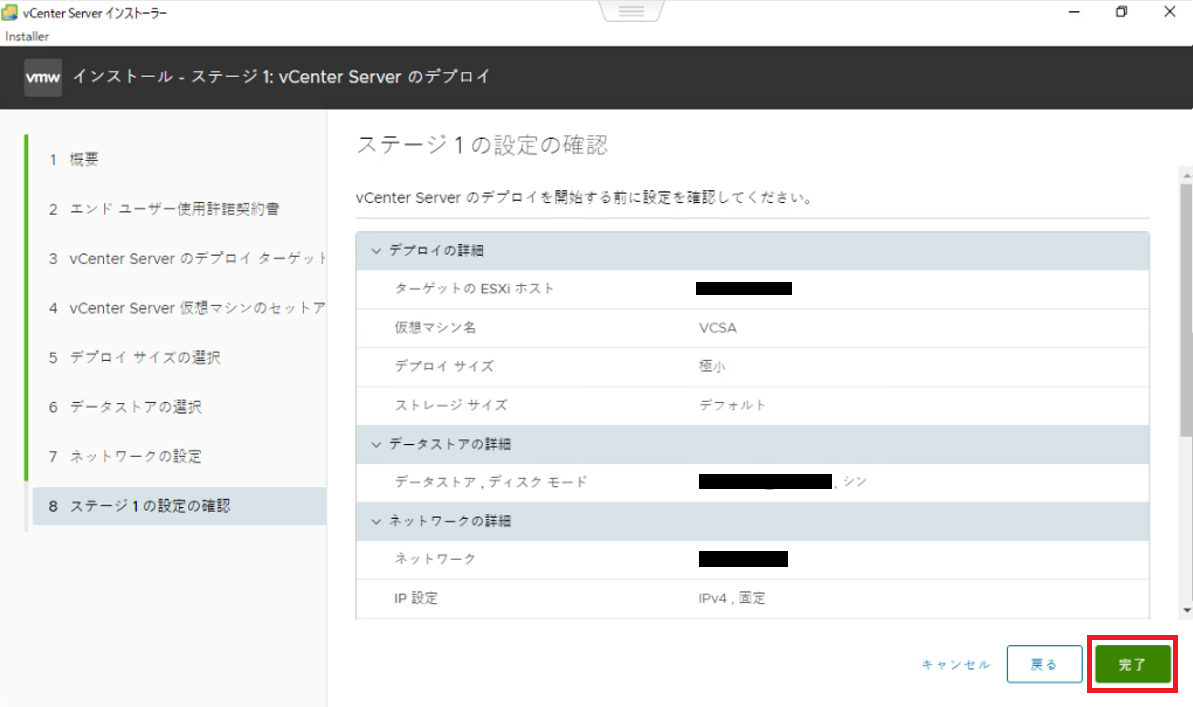Go to step 1 概要
The height and width of the screenshot is (707, 1193).
(x=84, y=160)
